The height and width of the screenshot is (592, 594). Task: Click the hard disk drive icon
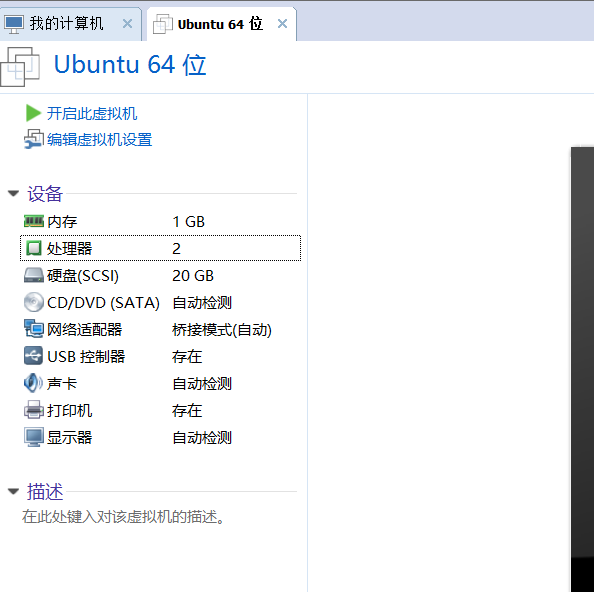pyautogui.click(x=34, y=275)
